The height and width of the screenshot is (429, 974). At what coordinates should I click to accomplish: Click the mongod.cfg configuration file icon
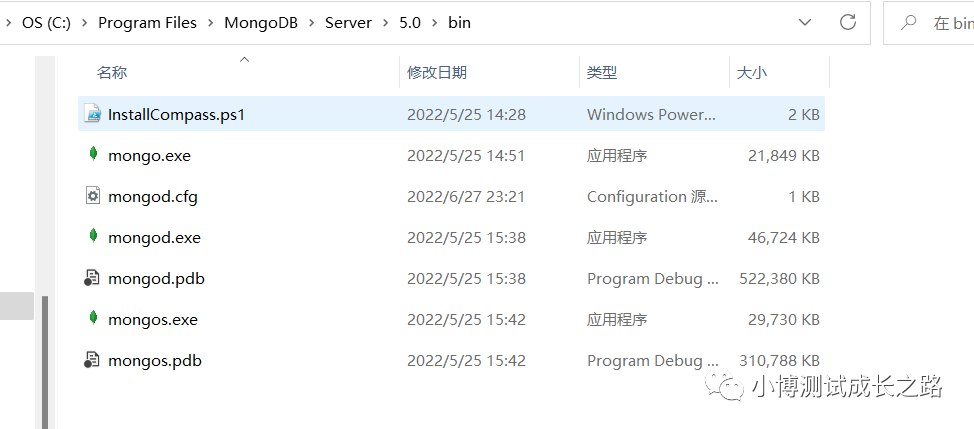93,196
